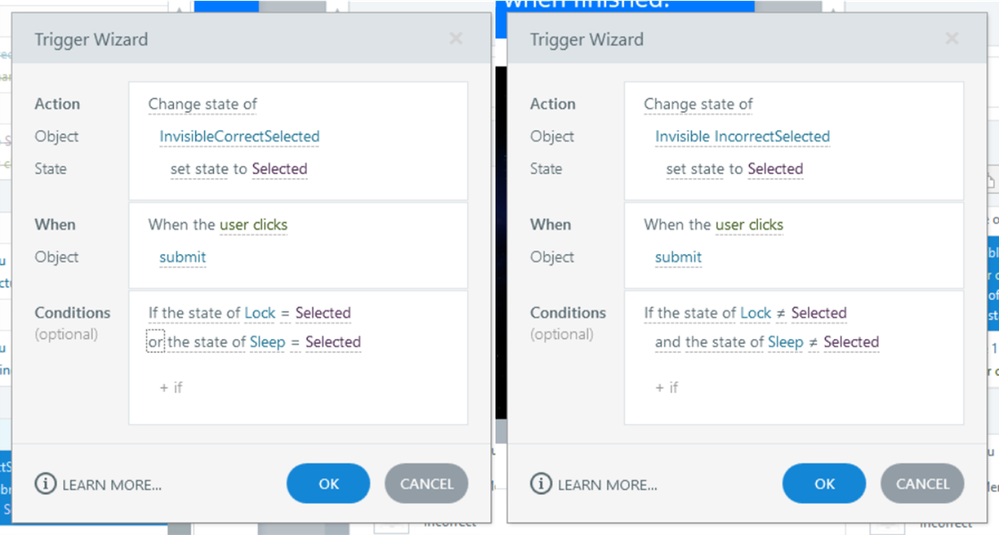The width and height of the screenshot is (999, 535).
Task: Click the info icon in the InvisibleCorrectSelected wizard
Action: coord(45,484)
